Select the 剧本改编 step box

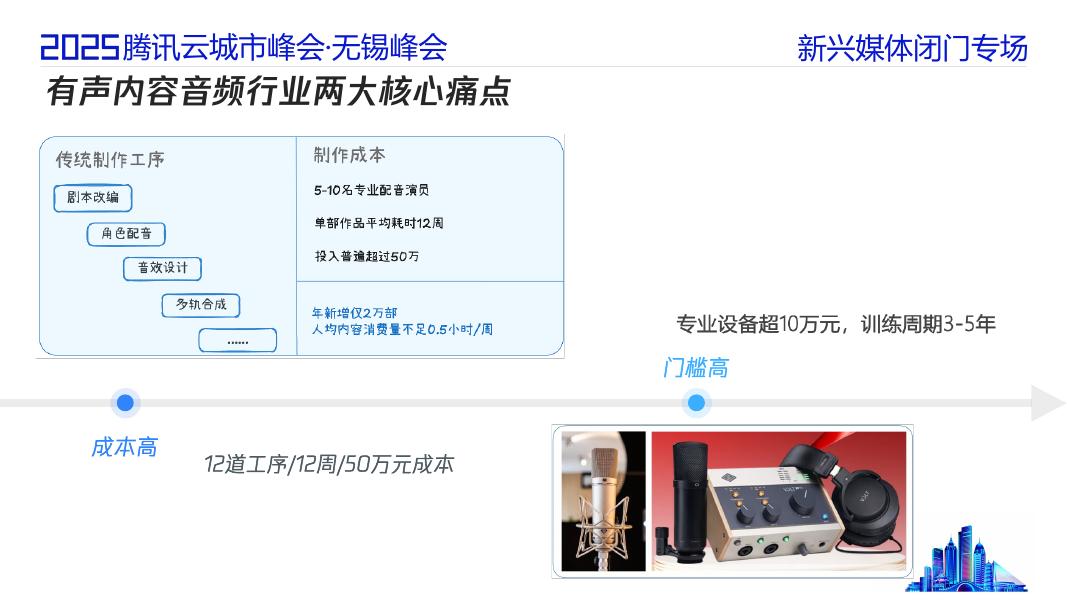point(93,198)
